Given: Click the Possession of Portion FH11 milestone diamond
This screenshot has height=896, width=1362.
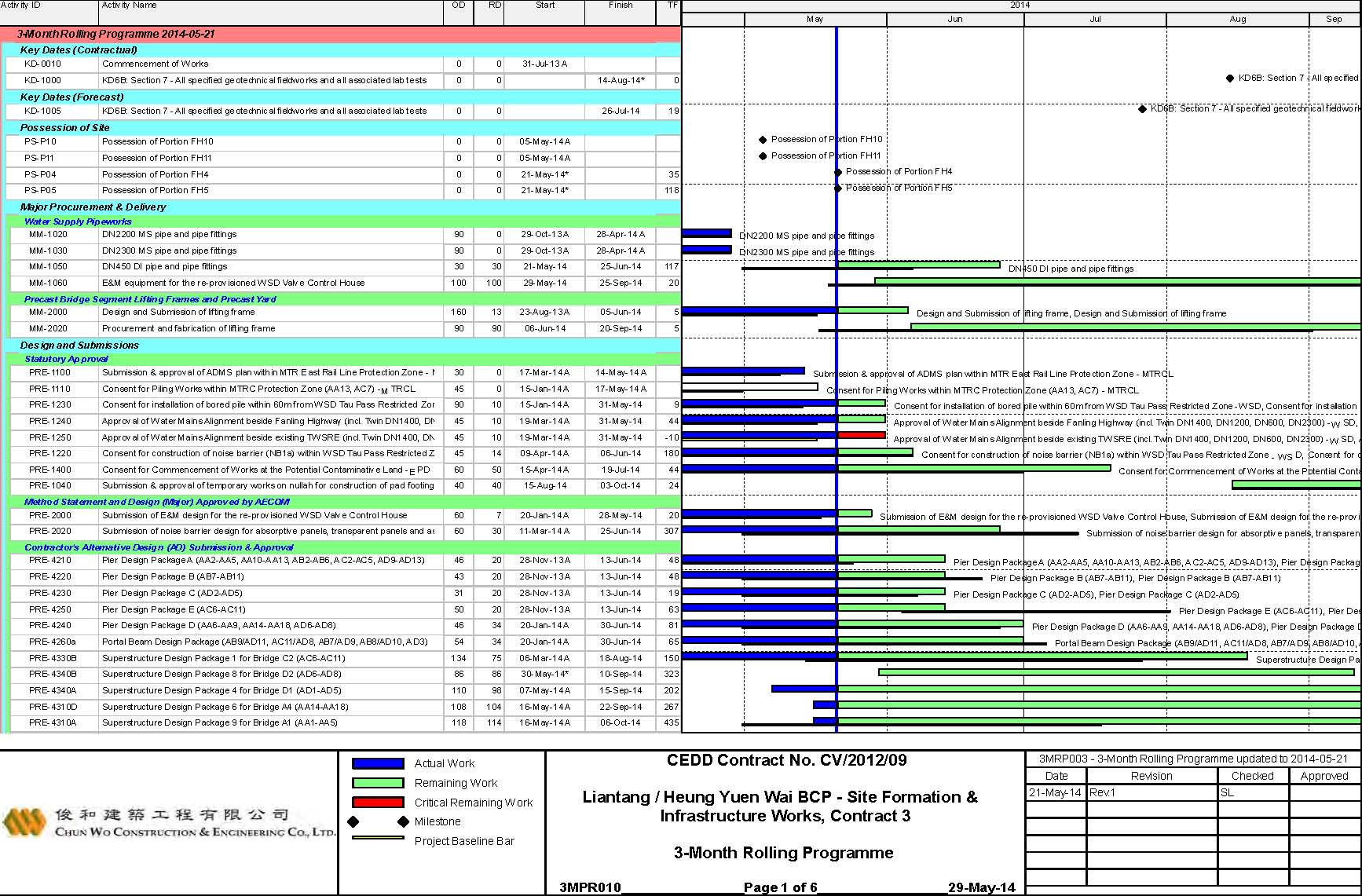Looking at the screenshot, I should [x=763, y=156].
